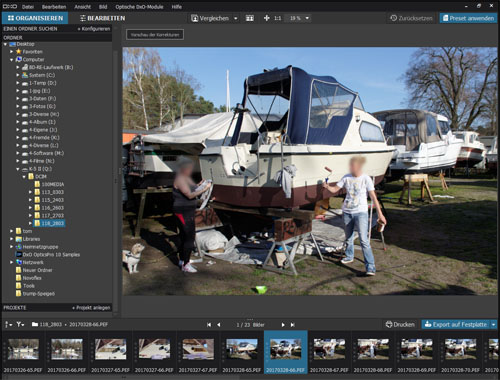
Task: Click the Konfigurieren link
Action: click(x=94, y=29)
